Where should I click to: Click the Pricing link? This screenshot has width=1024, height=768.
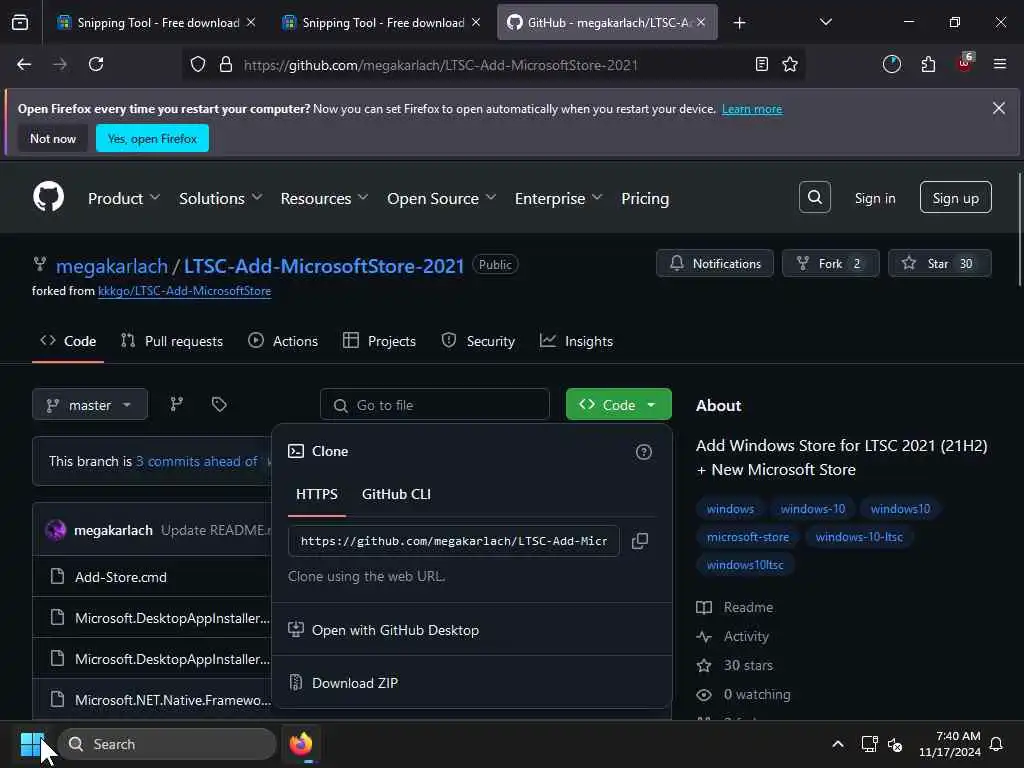(645, 198)
